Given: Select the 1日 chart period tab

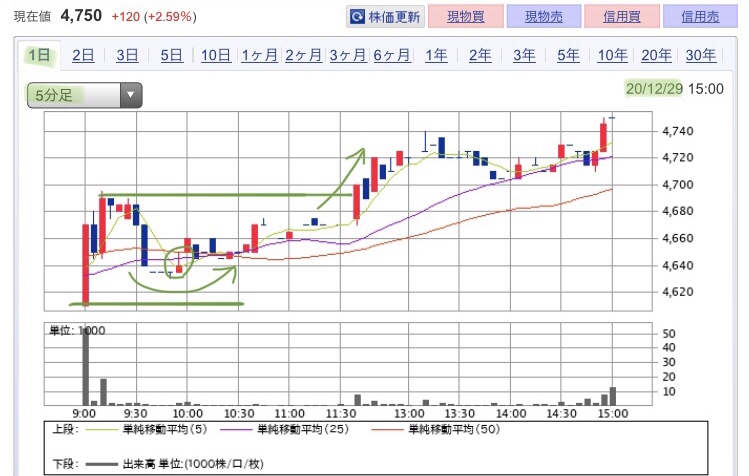Looking at the screenshot, I should tap(39, 55).
